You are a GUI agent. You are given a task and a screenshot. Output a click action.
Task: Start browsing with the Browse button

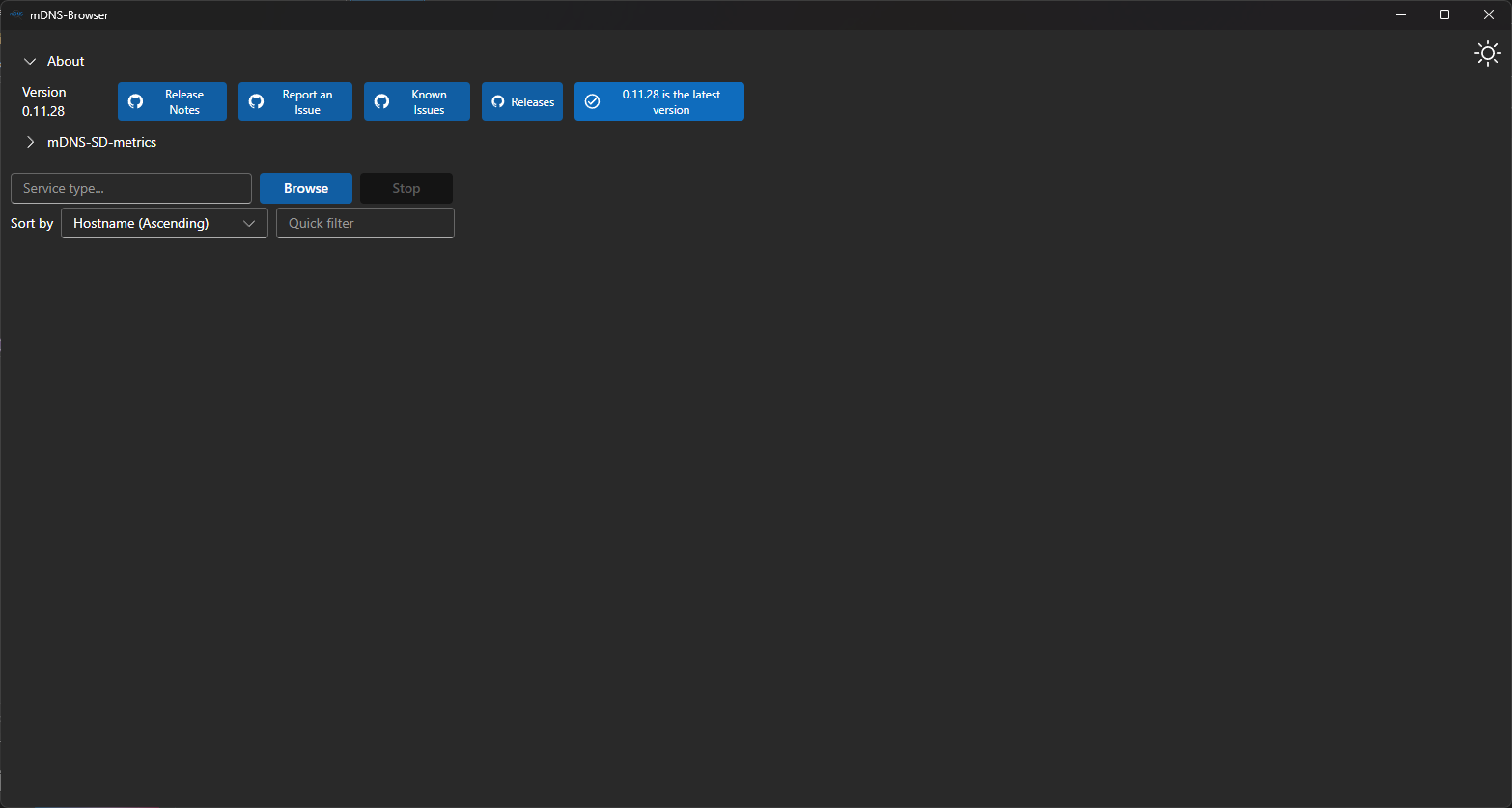(306, 188)
